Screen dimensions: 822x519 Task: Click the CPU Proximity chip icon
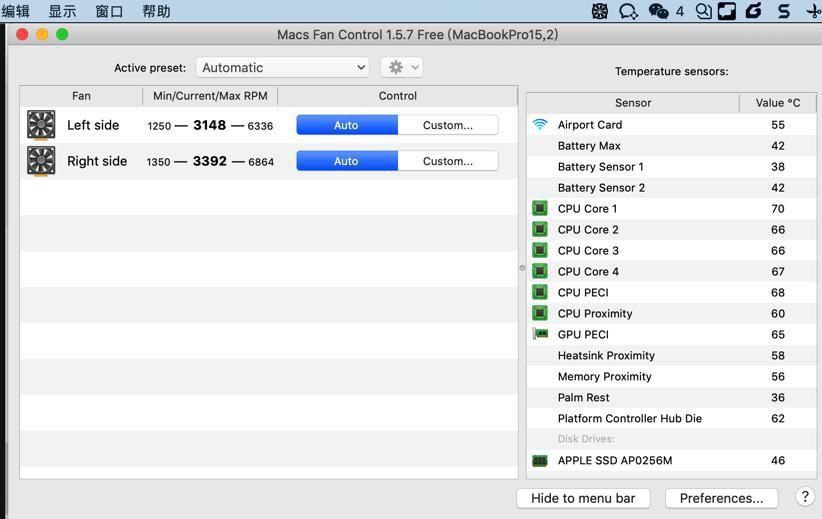point(539,313)
